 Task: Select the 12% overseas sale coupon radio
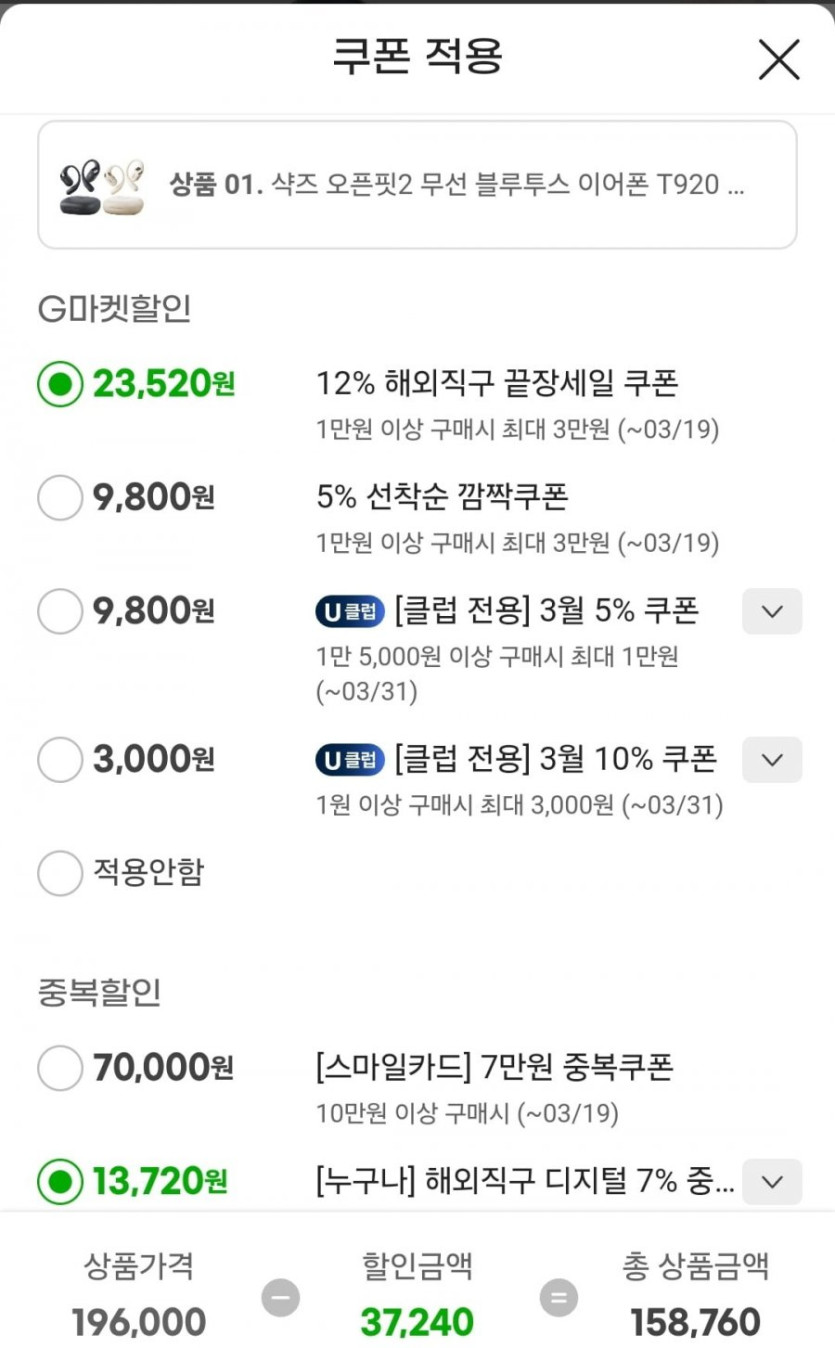pos(60,384)
